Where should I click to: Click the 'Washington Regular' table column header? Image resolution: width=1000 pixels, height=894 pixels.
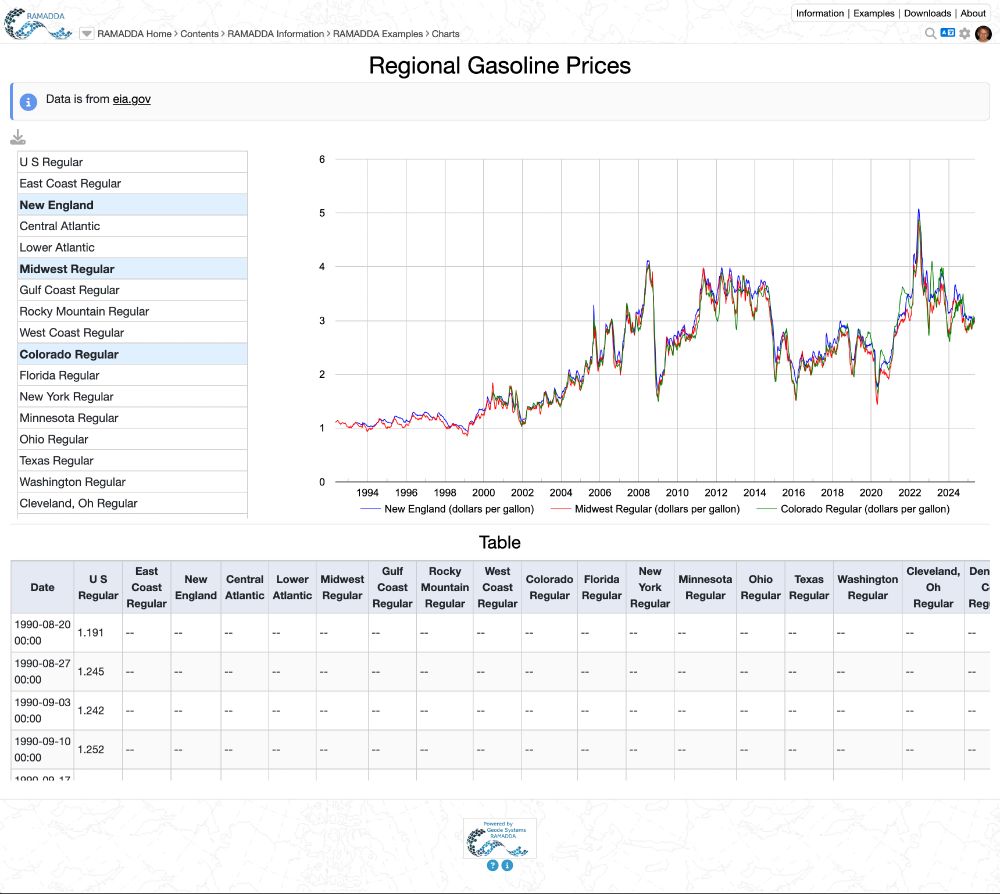coord(867,587)
